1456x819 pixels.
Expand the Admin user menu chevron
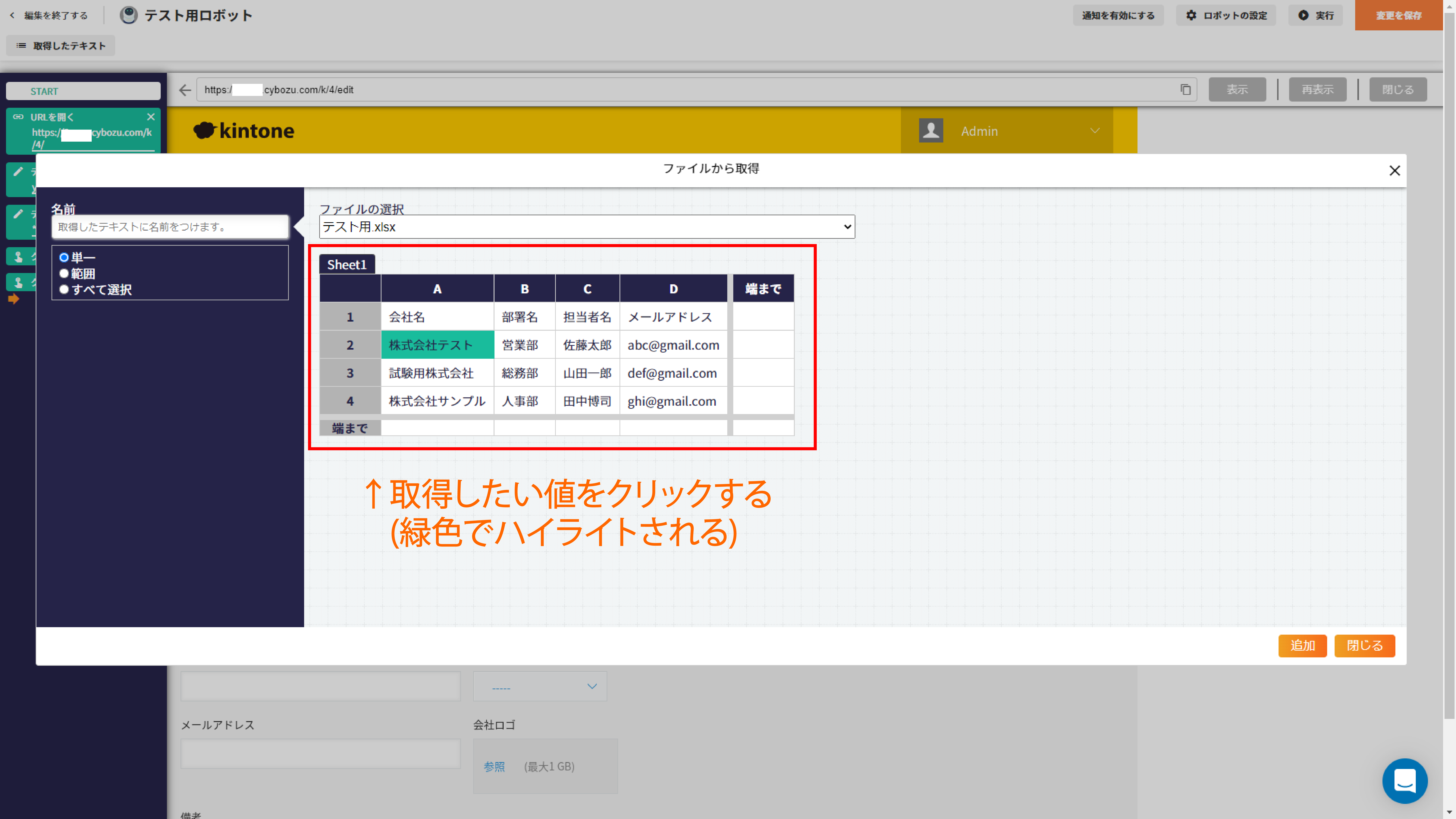[x=1095, y=130]
